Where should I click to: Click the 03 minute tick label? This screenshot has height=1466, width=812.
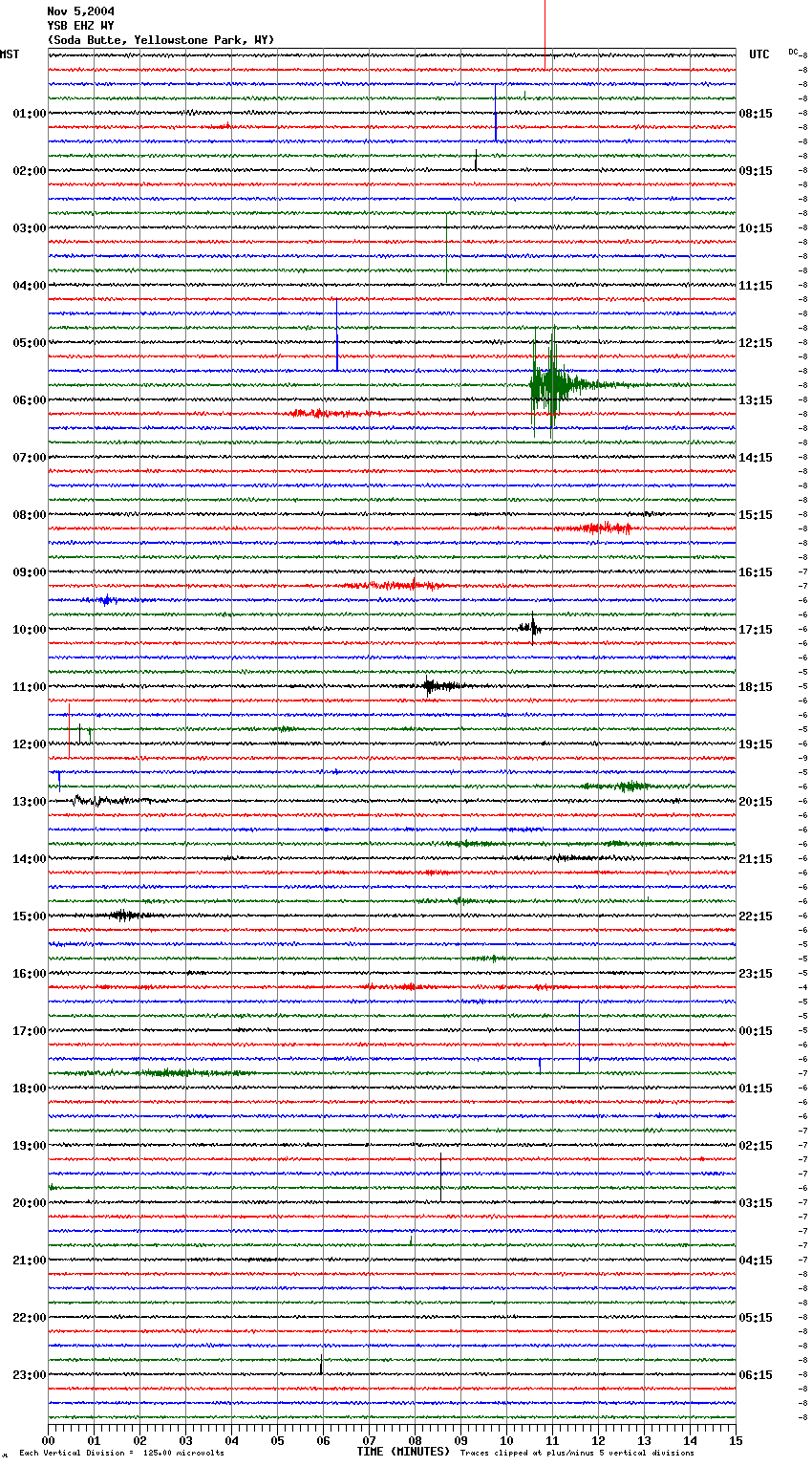(185, 1440)
